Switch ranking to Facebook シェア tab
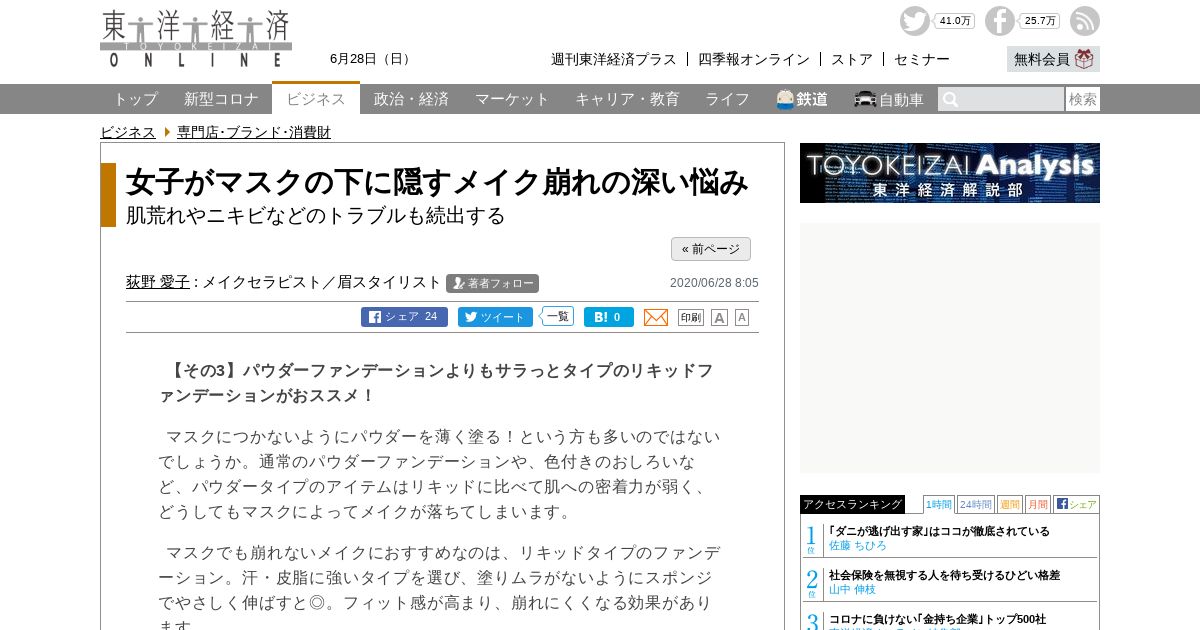The height and width of the screenshot is (630, 1200). tap(1076, 504)
